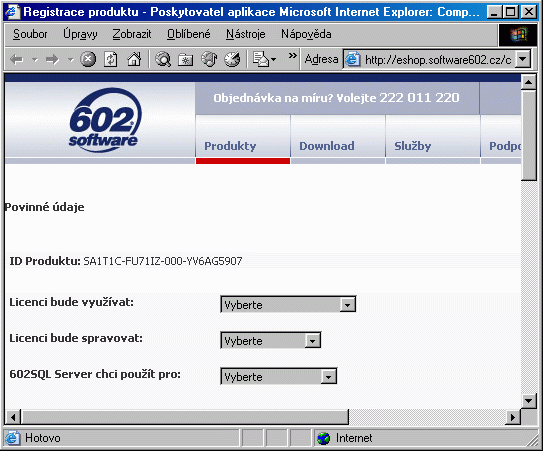Click the vertical scrollbar up arrow
The width and height of the screenshot is (543, 451).
point(528,82)
